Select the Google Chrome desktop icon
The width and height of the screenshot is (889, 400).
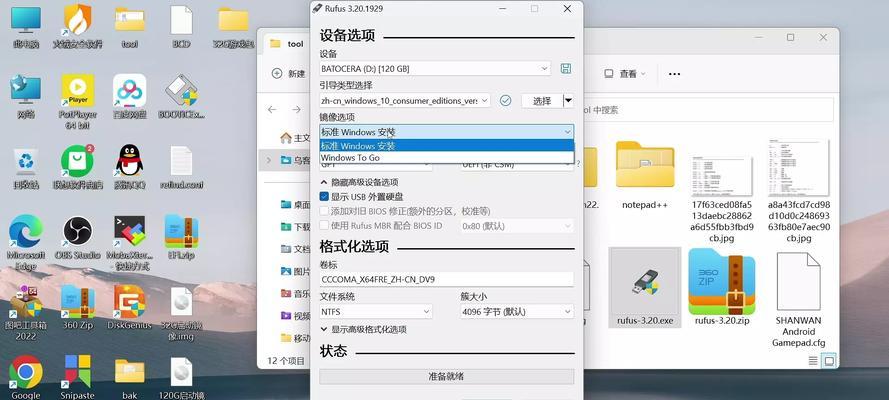[x=26, y=377]
